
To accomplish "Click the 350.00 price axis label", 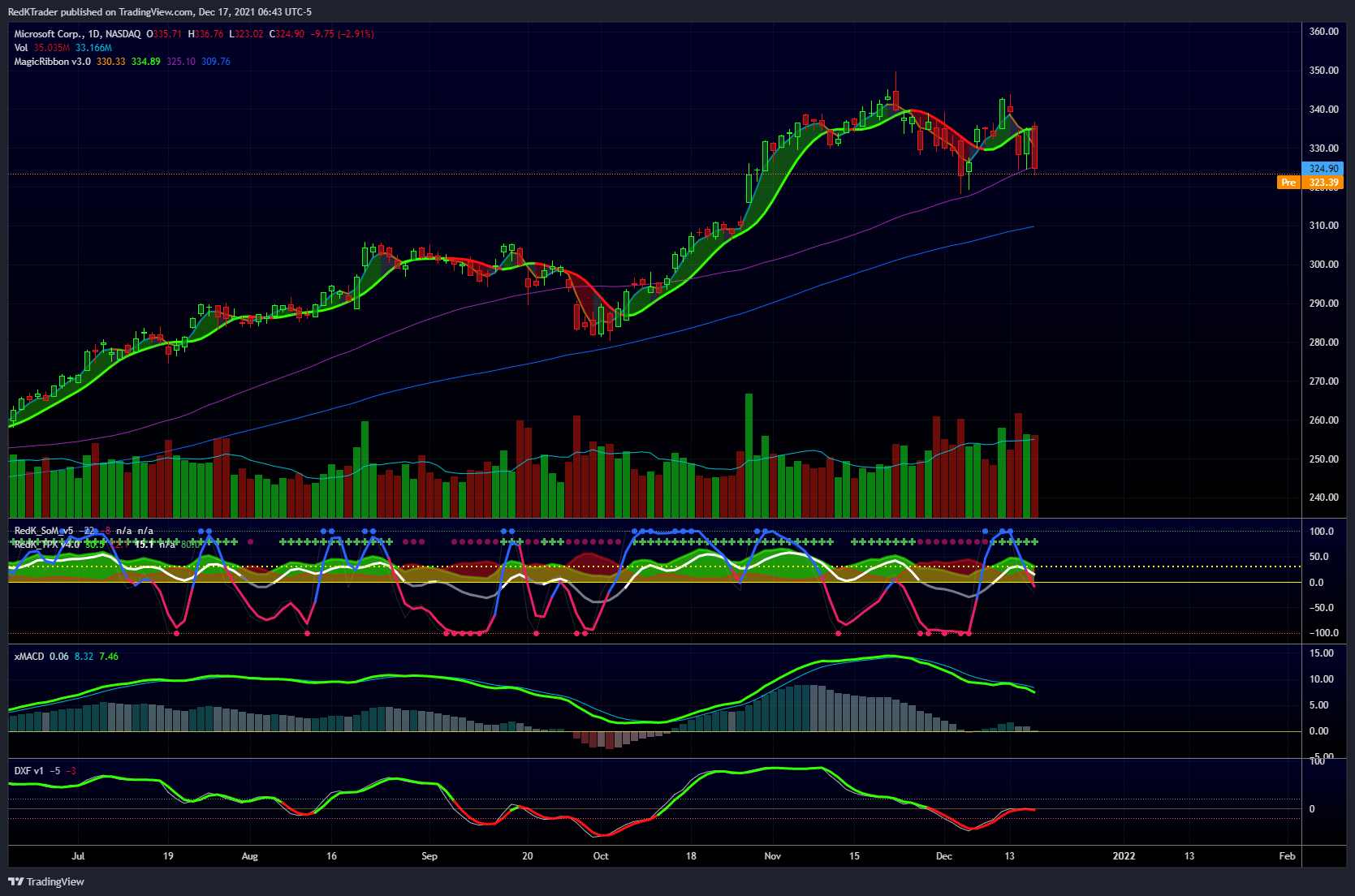I will point(1324,71).
